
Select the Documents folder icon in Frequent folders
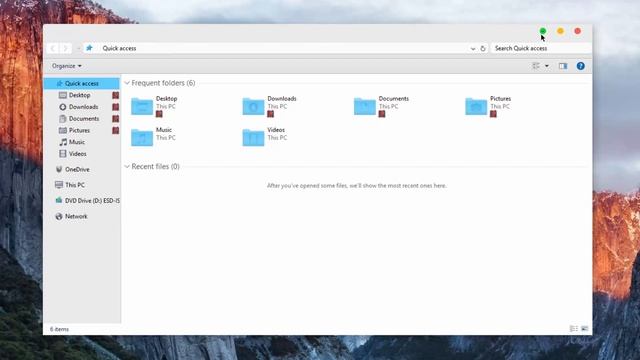click(x=364, y=106)
